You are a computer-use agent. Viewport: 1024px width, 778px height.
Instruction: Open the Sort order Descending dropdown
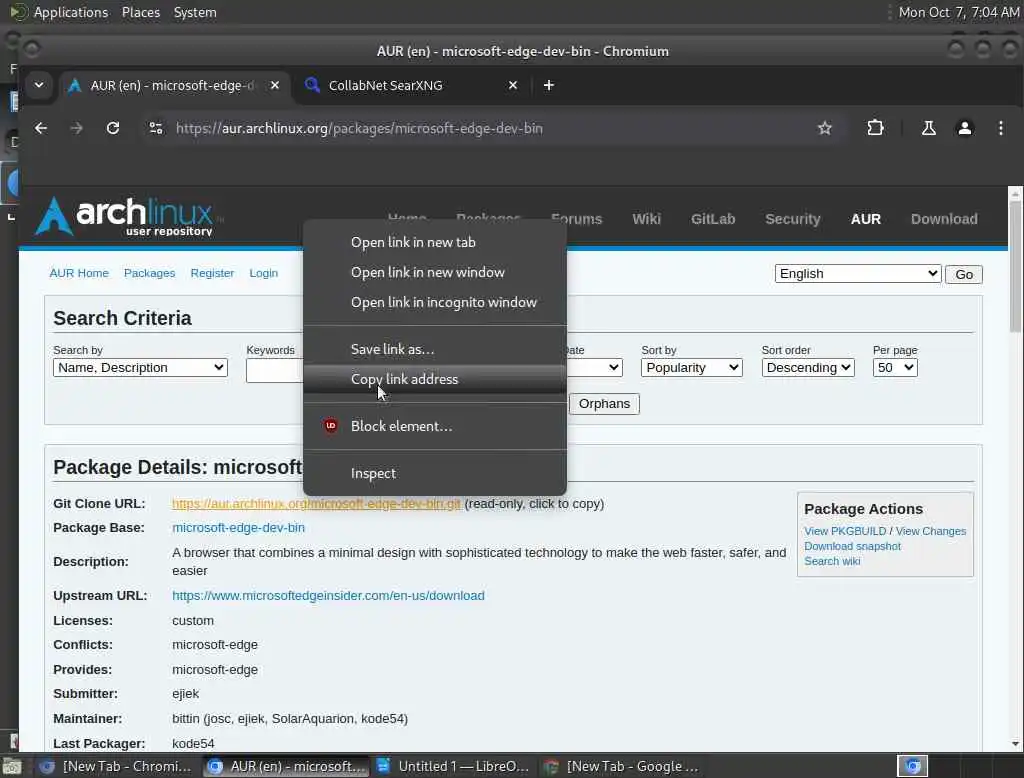(x=808, y=368)
